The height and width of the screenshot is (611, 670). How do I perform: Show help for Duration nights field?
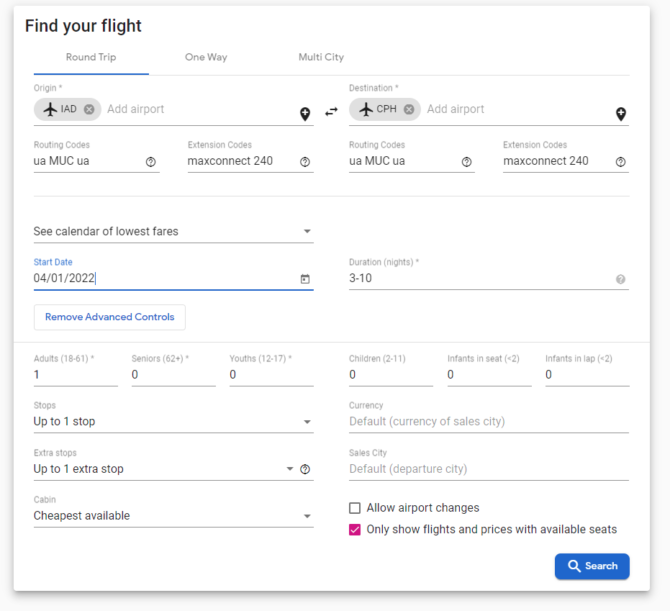click(620, 279)
